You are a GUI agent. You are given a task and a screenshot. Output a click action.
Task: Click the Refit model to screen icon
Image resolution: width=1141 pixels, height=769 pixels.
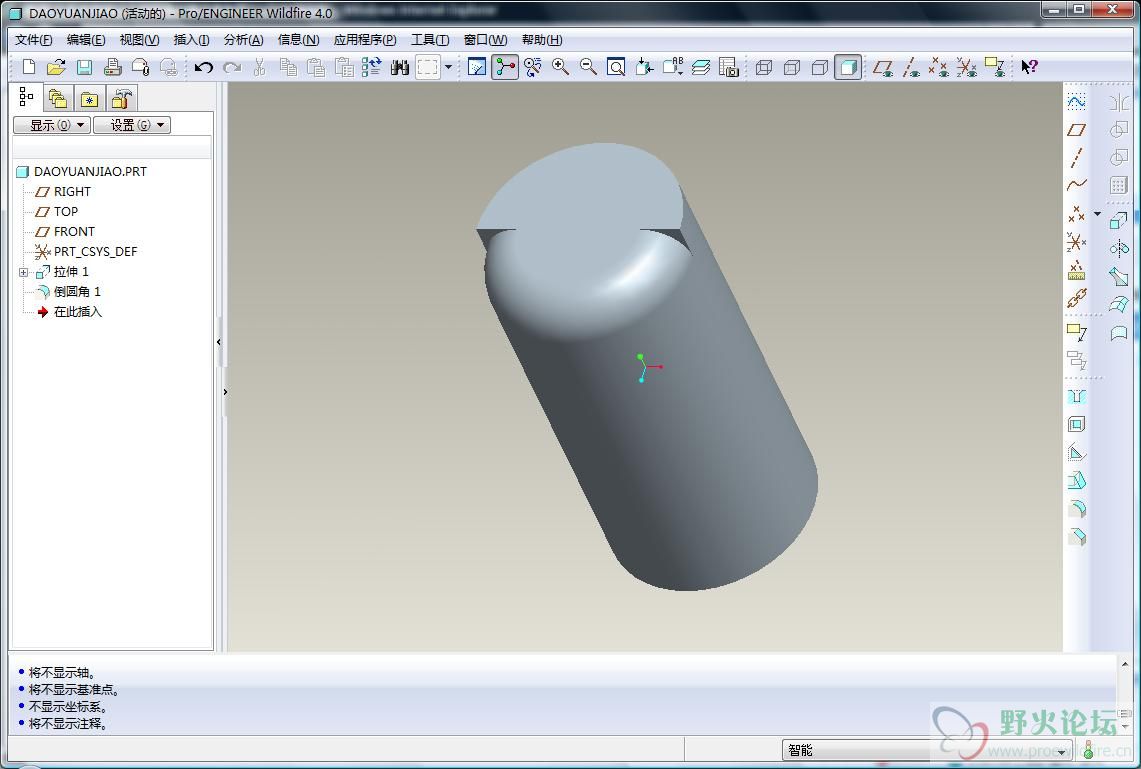[x=616, y=68]
